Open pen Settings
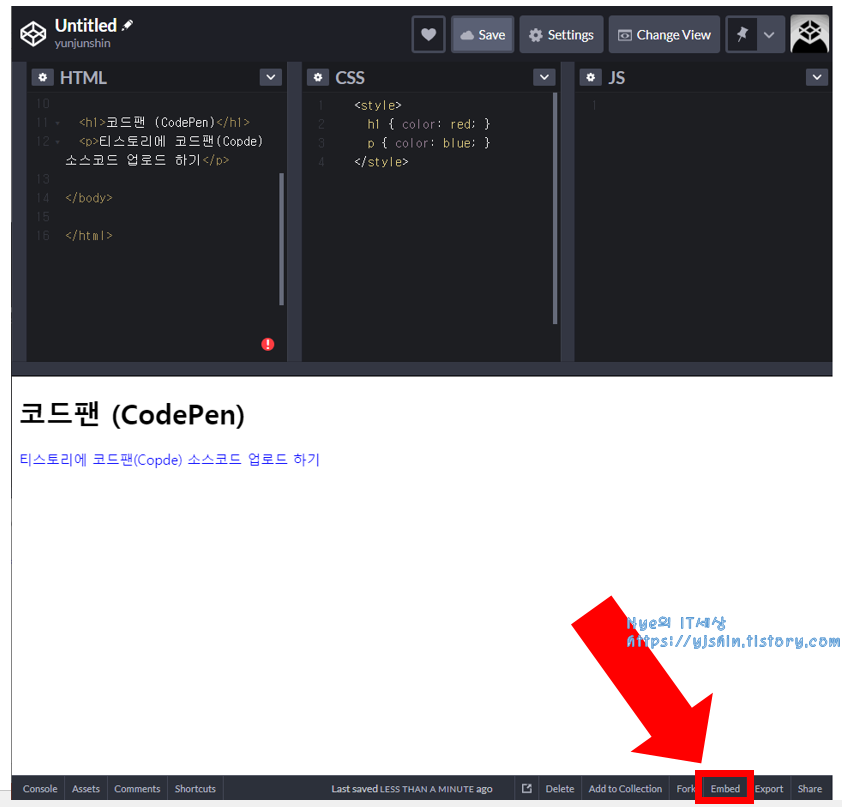 (x=561, y=34)
